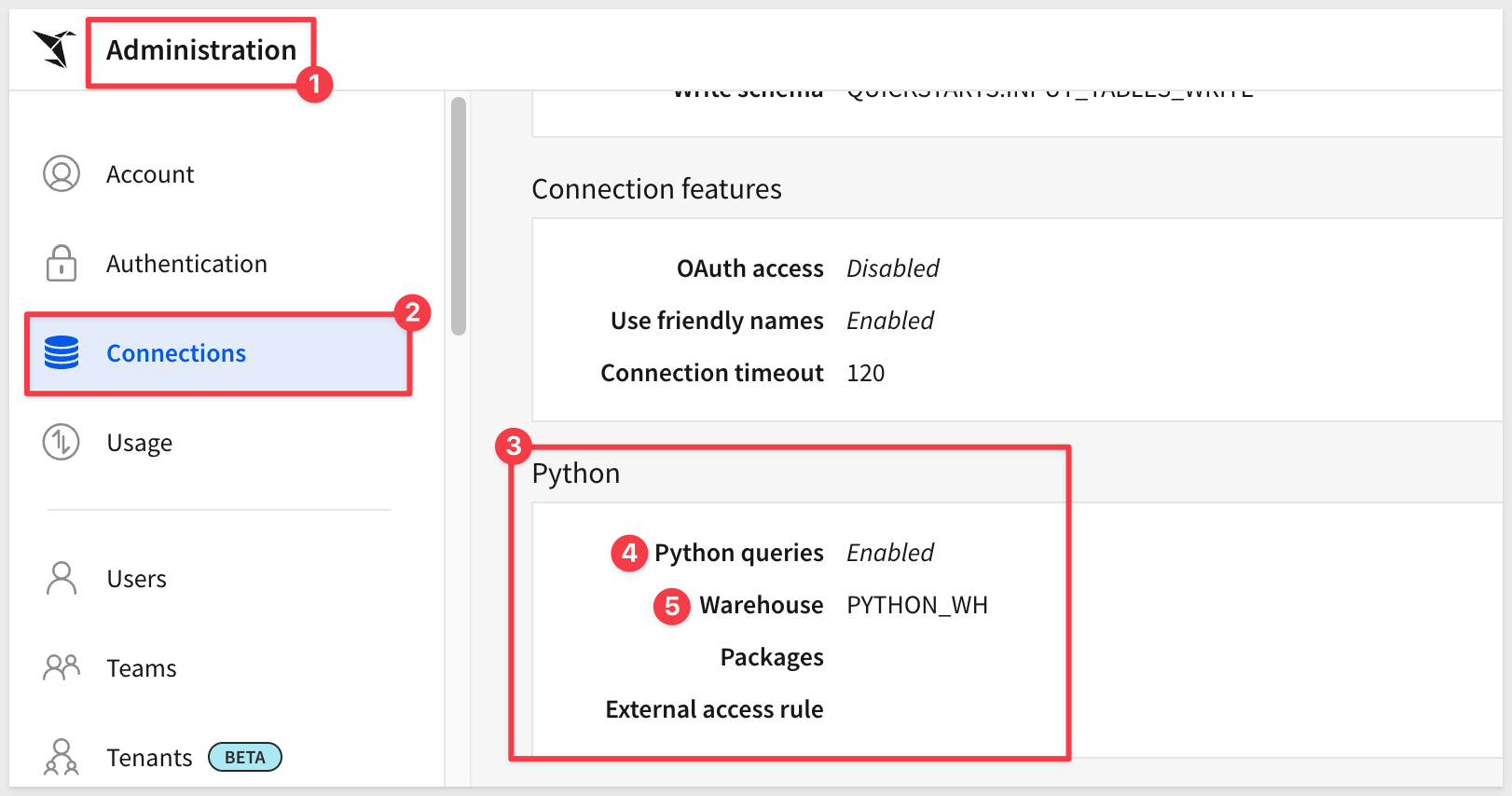Open the Usage page

[x=139, y=443]
